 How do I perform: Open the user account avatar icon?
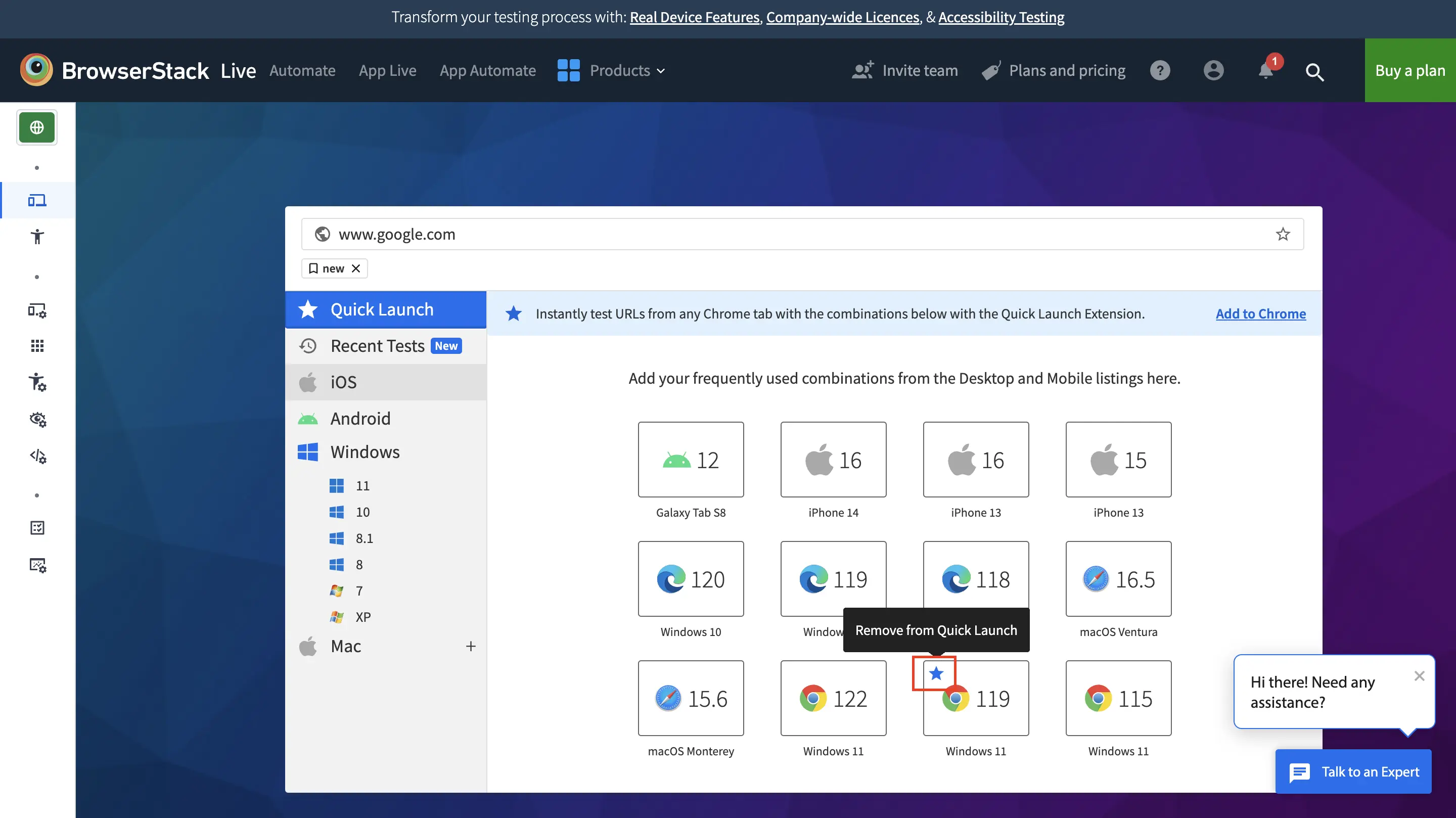(x=1213, y=71)
